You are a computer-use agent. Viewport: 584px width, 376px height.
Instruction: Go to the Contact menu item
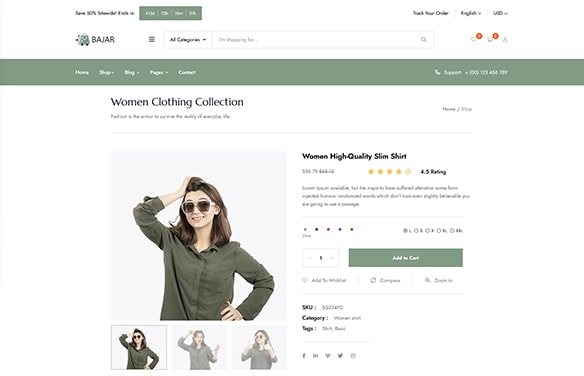pos(187,72)
